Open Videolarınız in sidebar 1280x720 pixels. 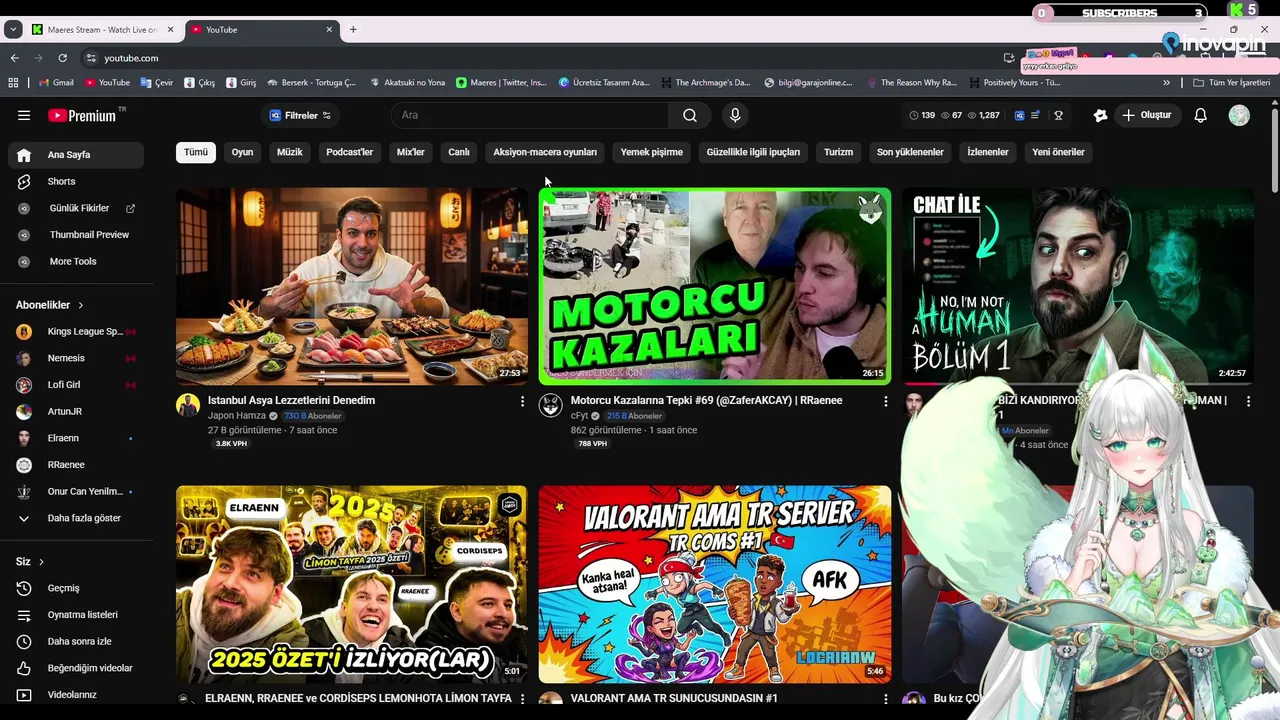[x=76, y=694]
